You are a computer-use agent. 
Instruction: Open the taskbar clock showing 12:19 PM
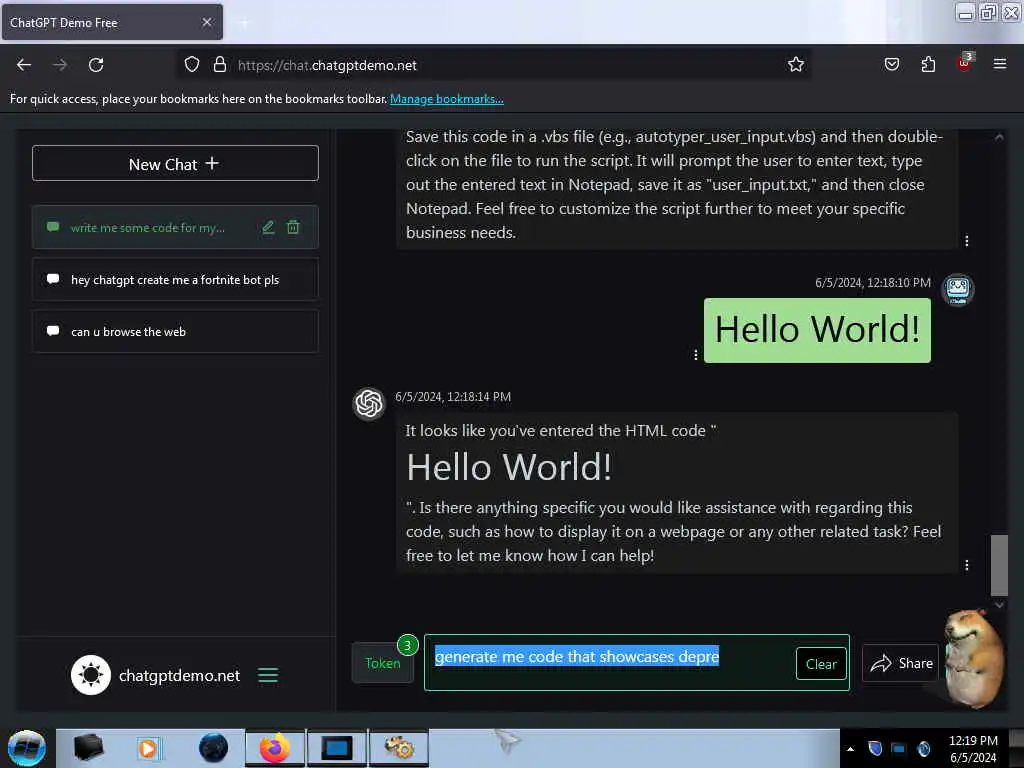(x=973, y=748)
